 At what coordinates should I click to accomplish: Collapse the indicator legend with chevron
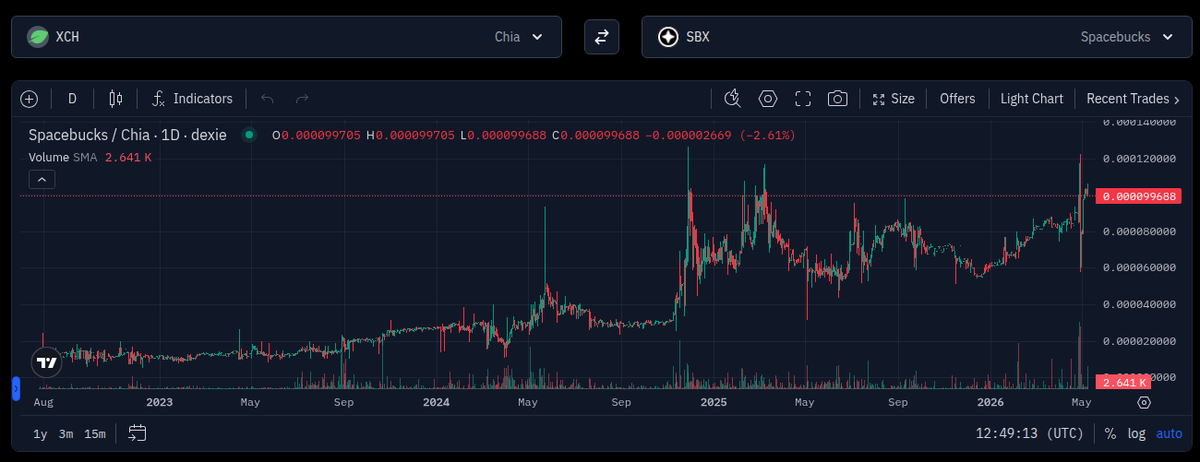pyautogui.click(x=41, y=179)
